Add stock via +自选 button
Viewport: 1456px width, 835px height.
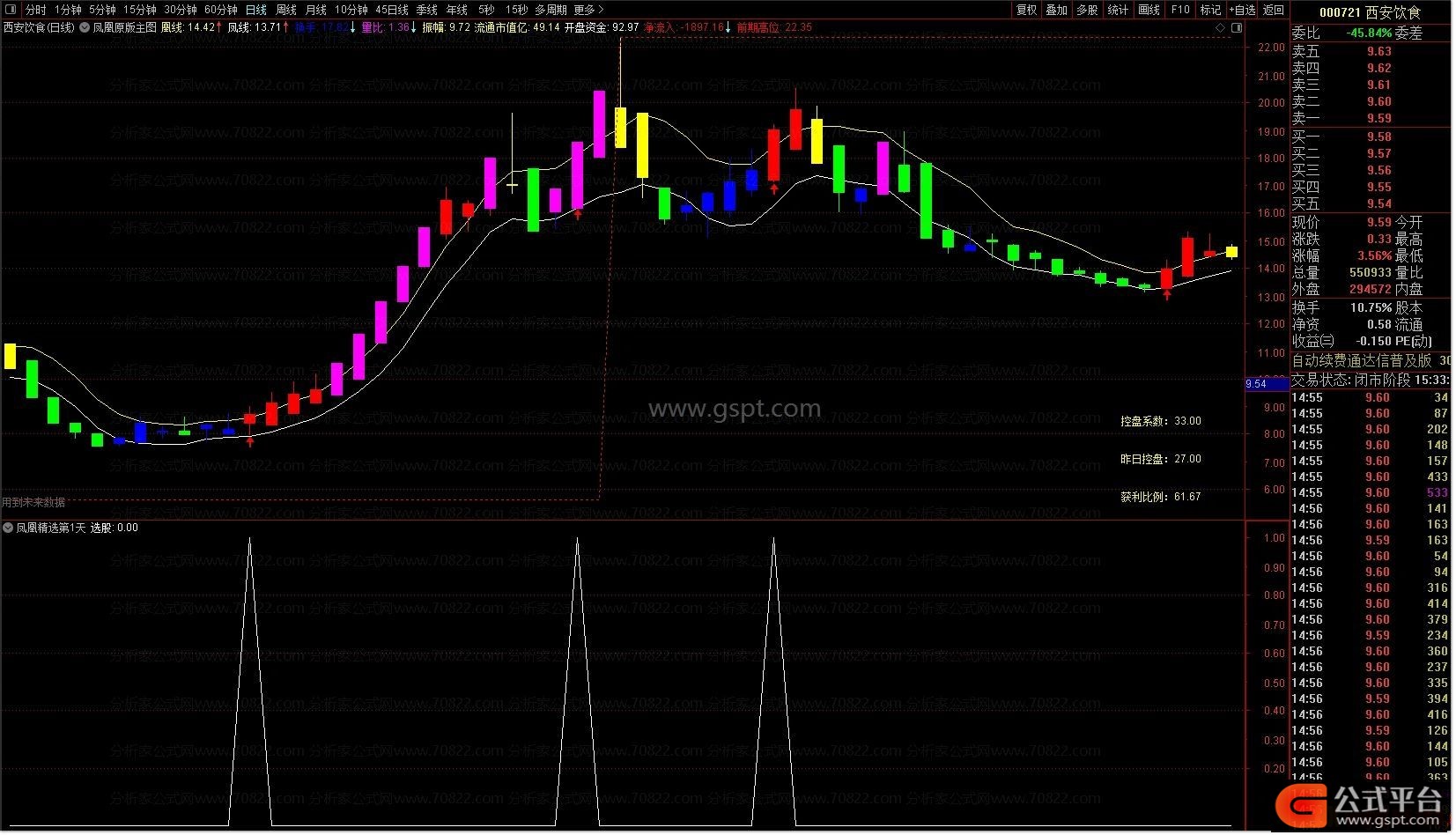click(1242, 10)
